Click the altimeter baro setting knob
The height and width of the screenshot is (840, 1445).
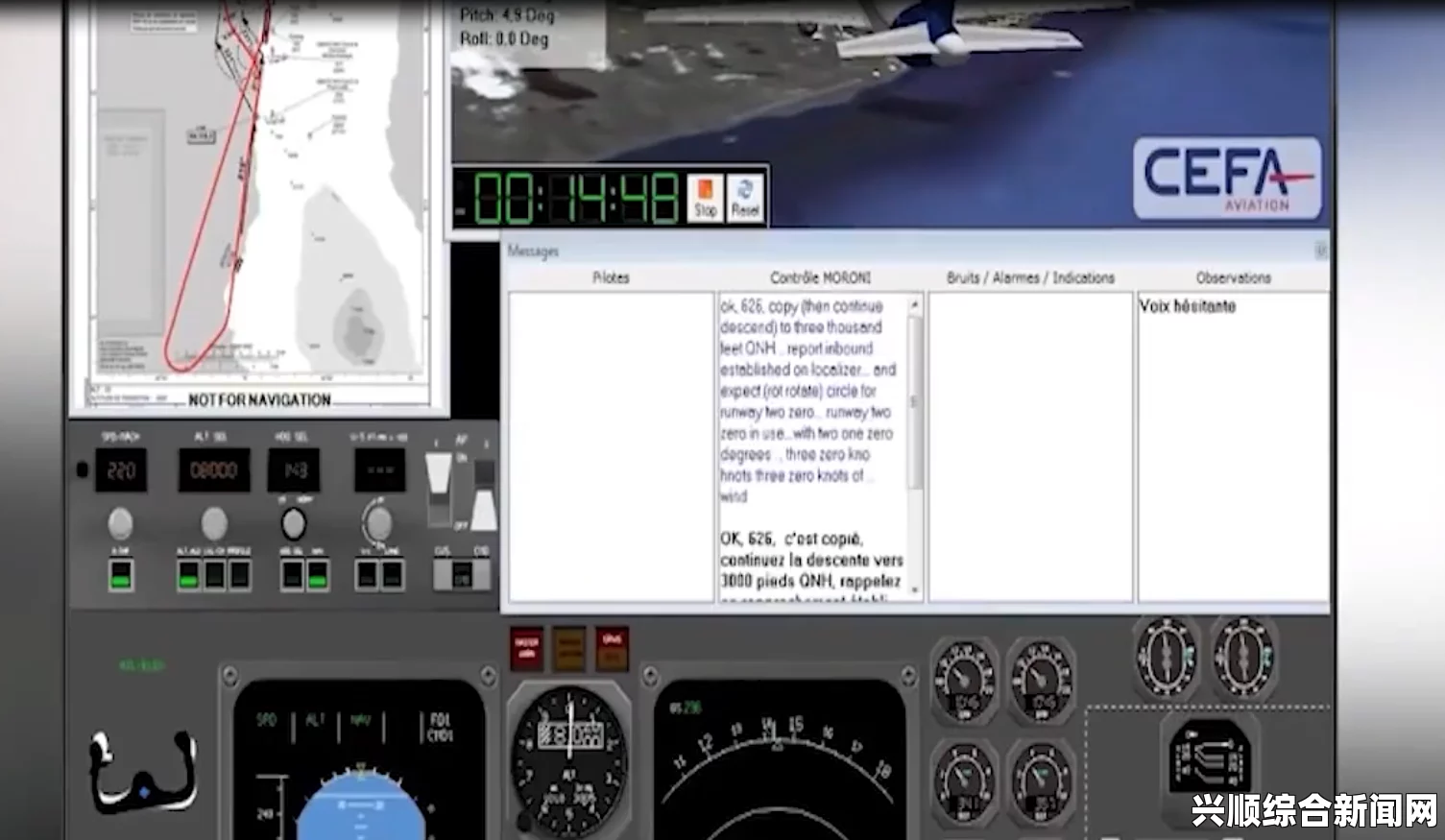[x=524, y=821]
